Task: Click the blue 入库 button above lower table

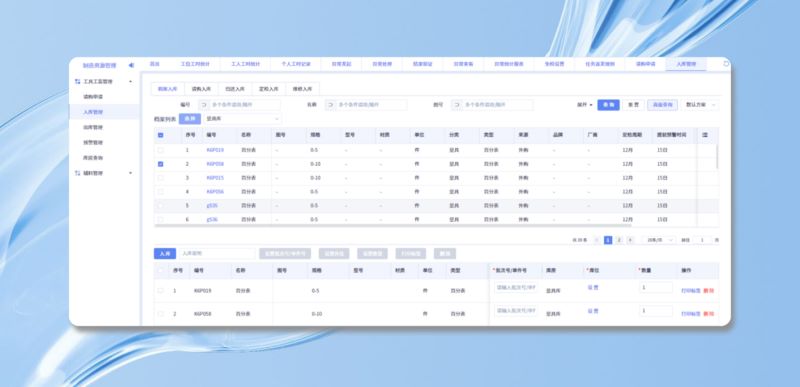Action: pos(165,253)
